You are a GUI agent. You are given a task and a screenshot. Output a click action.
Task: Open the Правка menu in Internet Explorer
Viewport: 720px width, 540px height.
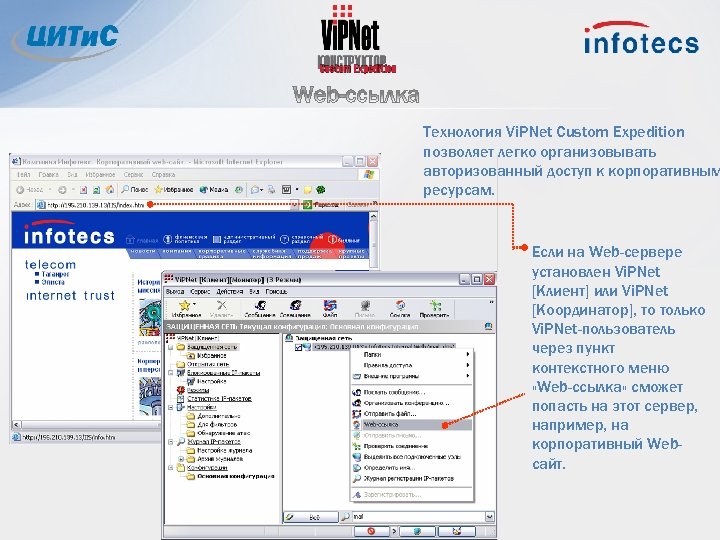(x=48, y=174)
